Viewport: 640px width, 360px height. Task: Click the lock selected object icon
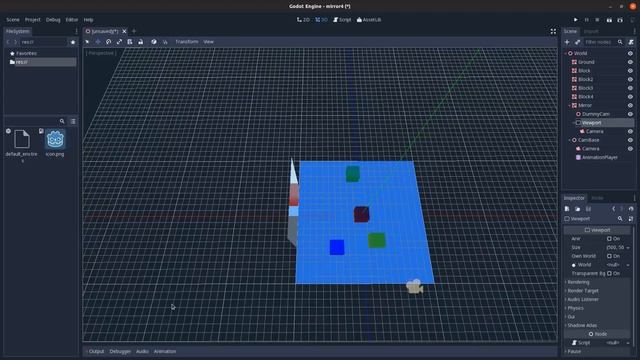click(140, 42)
